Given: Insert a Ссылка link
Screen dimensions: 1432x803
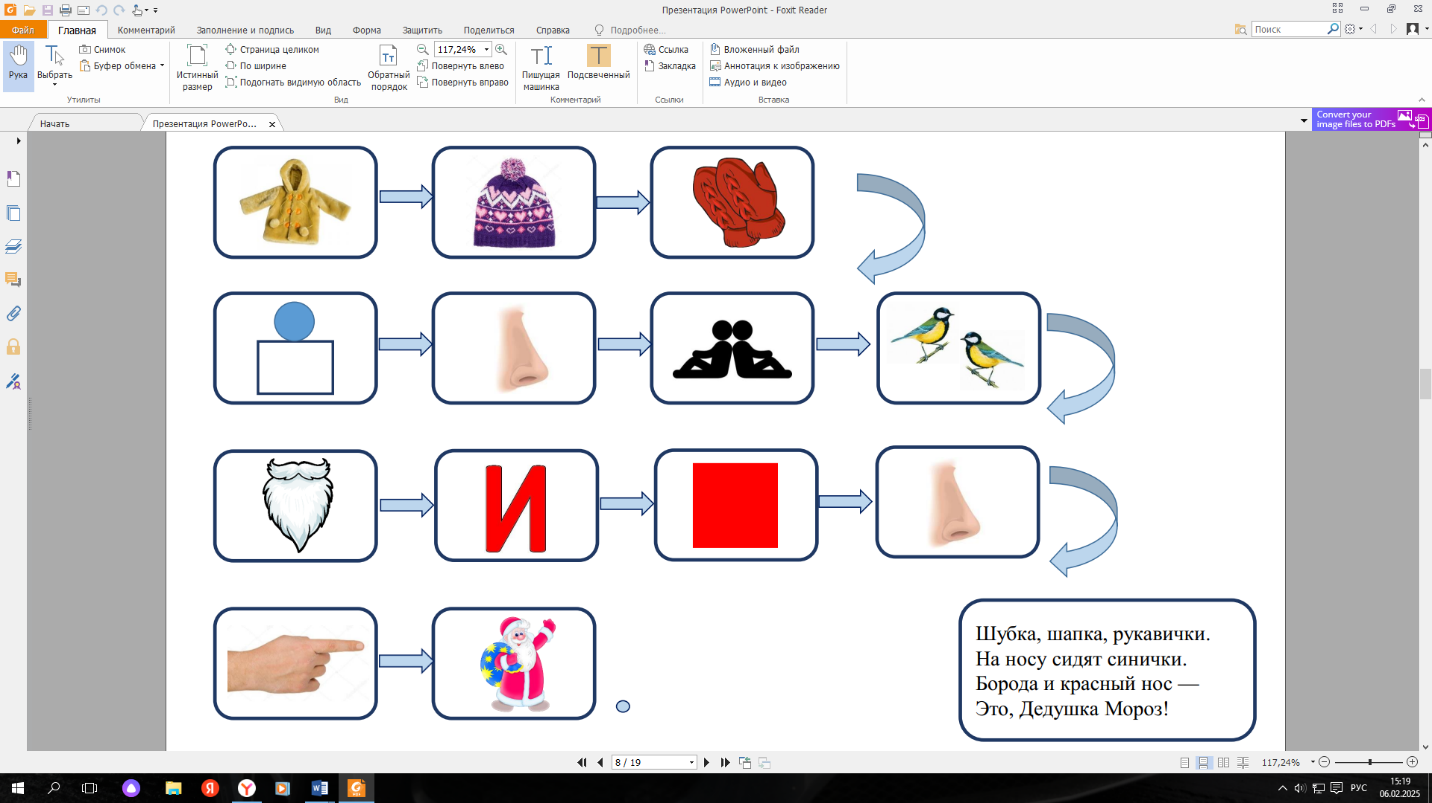Looking at the screenshot, I should (x=666, y=49).
